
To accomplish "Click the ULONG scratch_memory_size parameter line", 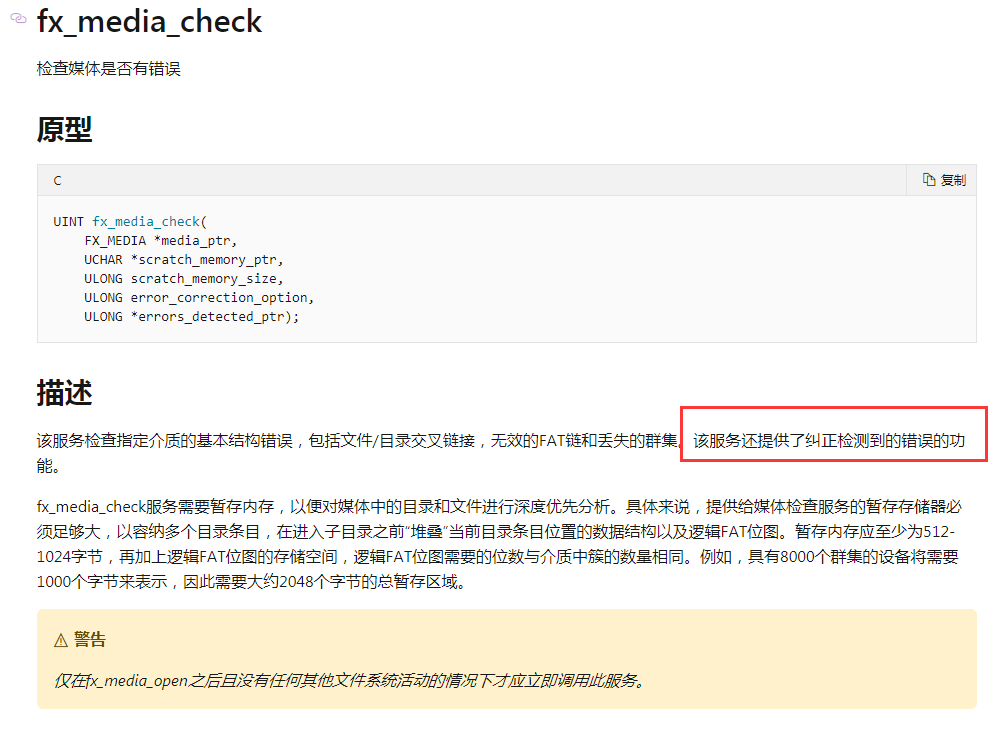I will click(183, 278).
